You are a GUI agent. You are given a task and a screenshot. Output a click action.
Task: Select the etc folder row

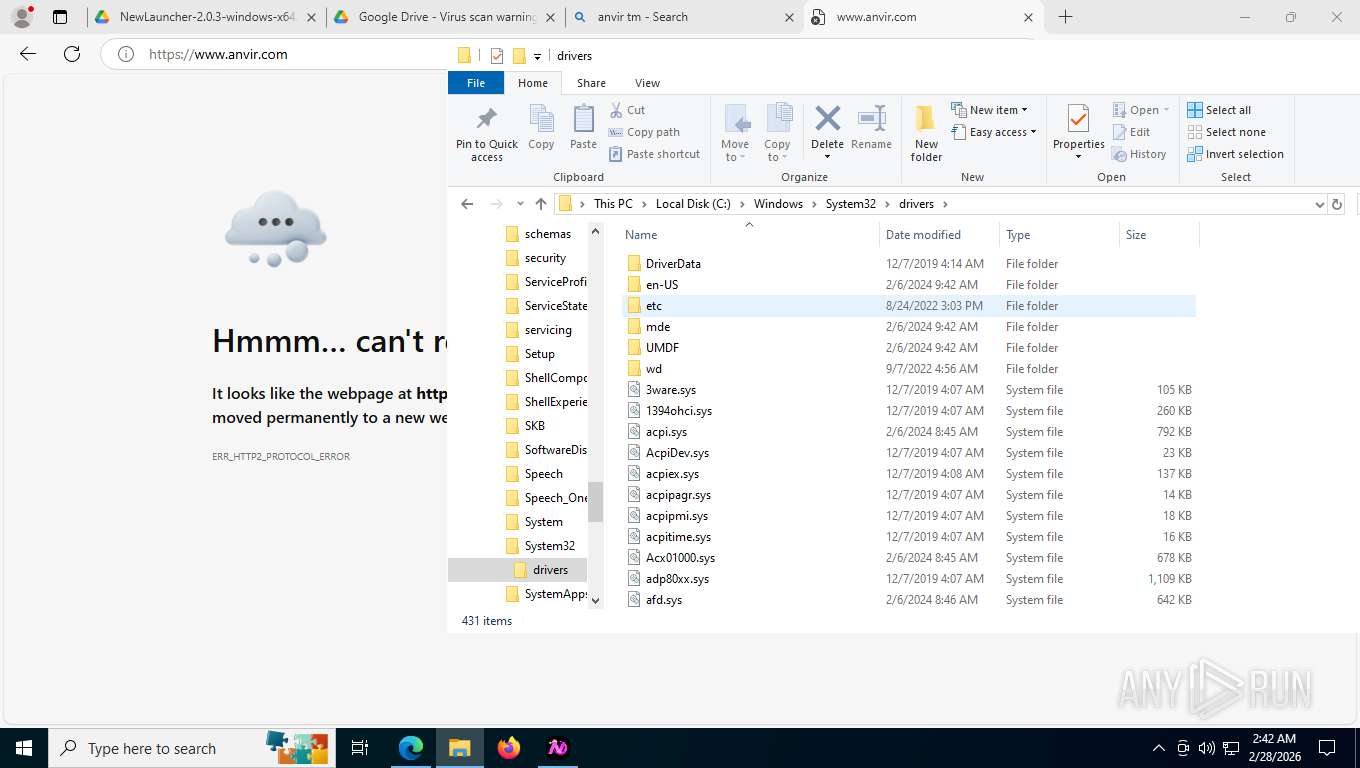coord(909,306)
